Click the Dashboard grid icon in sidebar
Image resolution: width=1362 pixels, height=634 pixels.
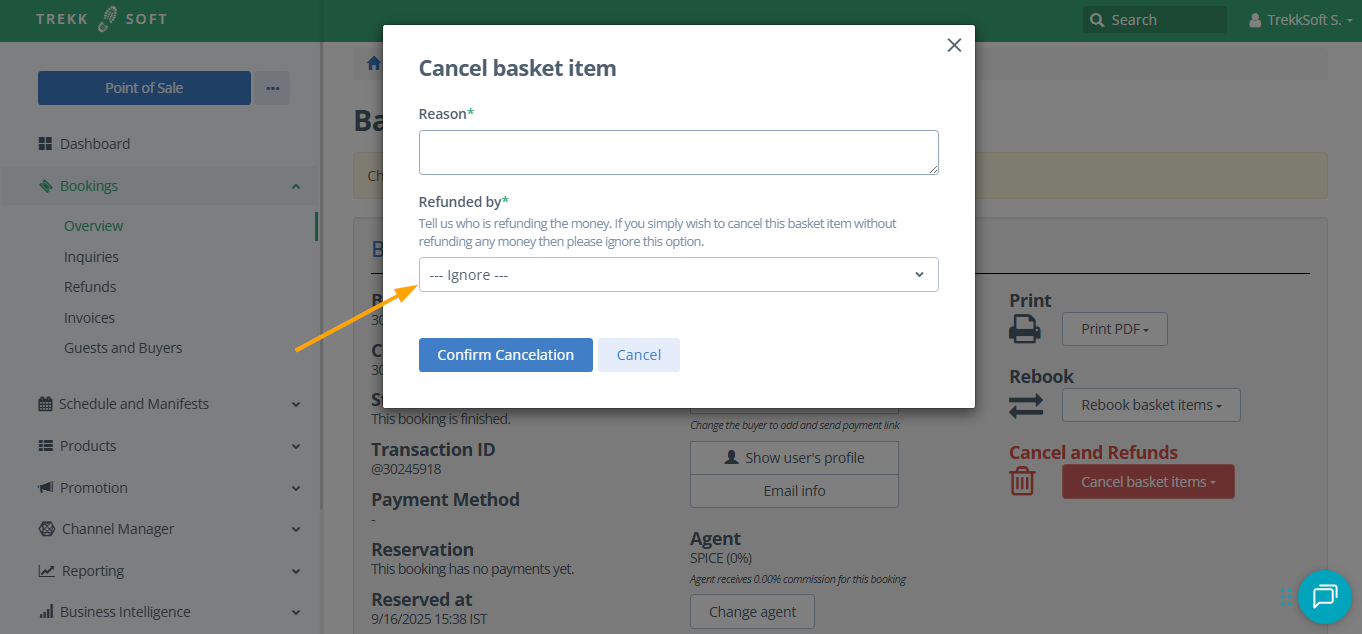tap(45, 144)
